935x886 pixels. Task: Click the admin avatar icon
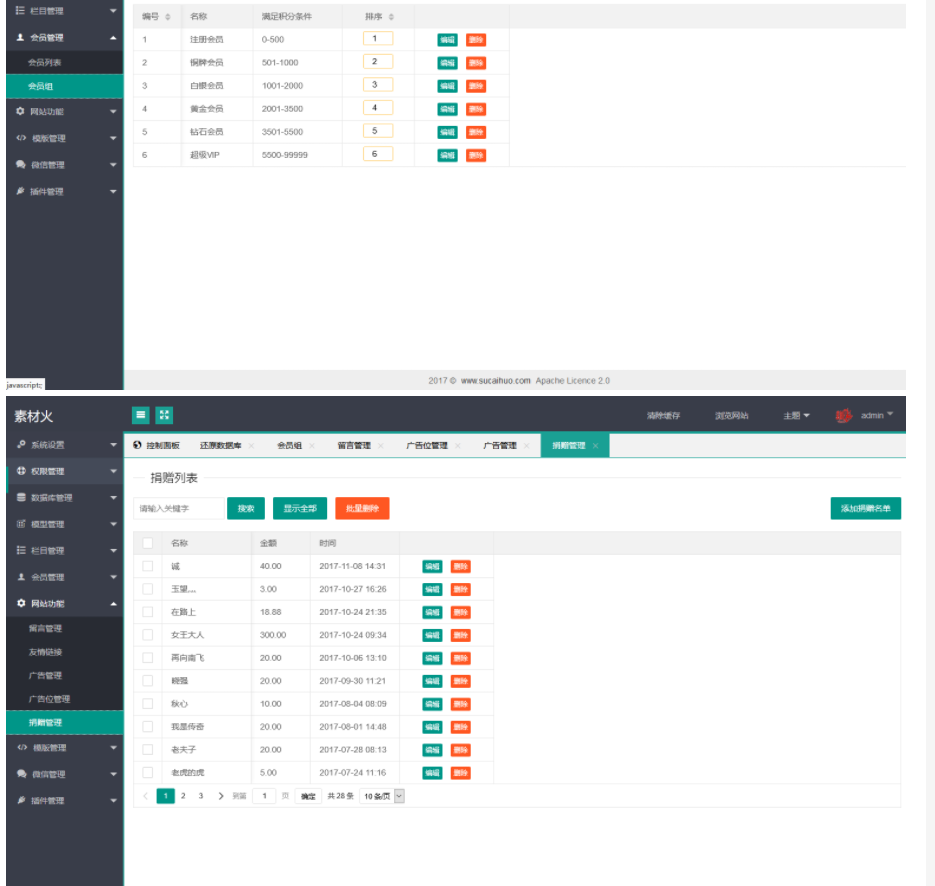click(x=844, y=416)
